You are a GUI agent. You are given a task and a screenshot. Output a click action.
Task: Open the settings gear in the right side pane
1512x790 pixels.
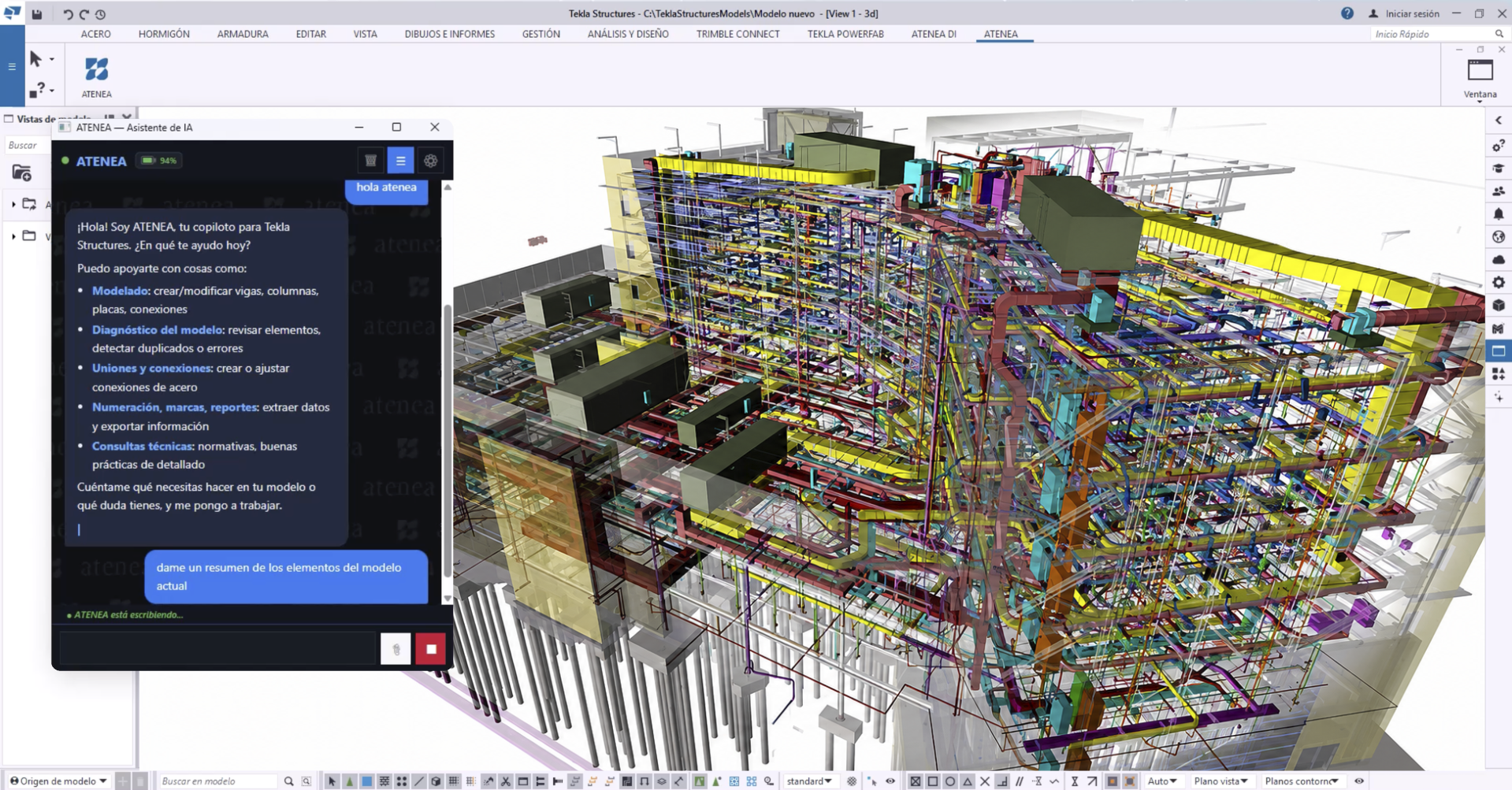(x=1499, y=282)
